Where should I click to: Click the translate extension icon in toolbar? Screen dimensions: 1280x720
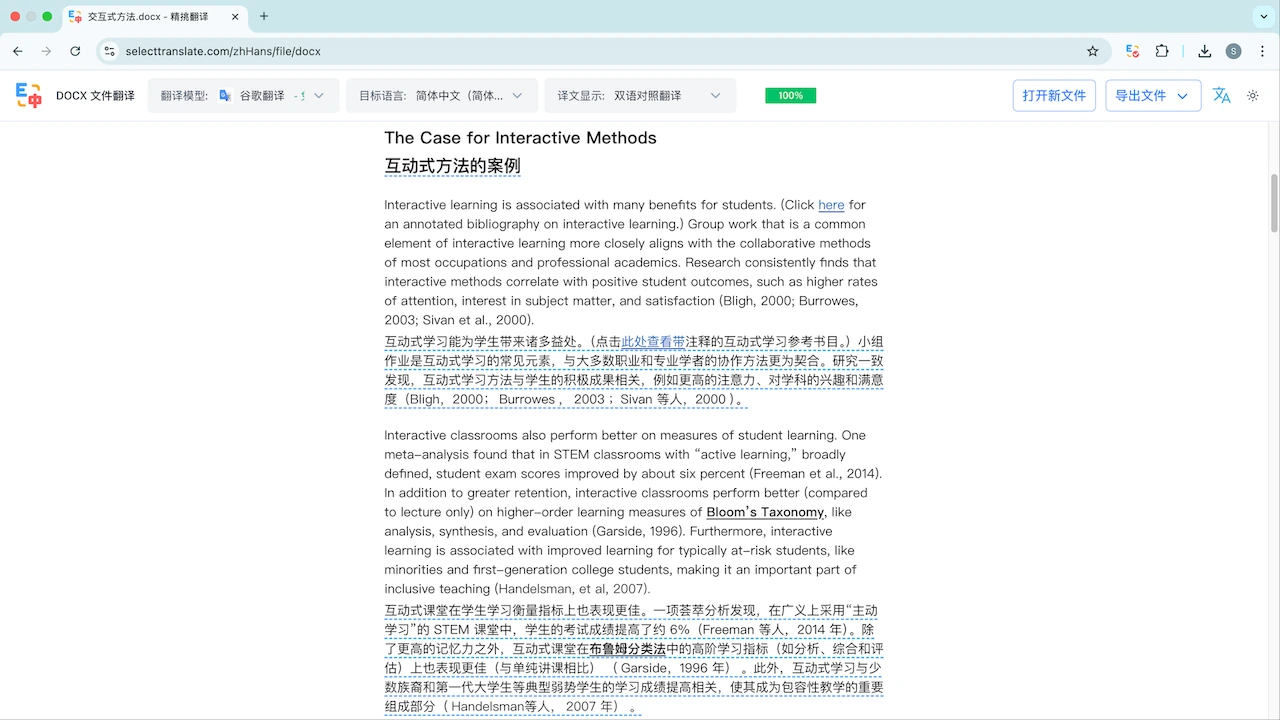(1133, 51)
